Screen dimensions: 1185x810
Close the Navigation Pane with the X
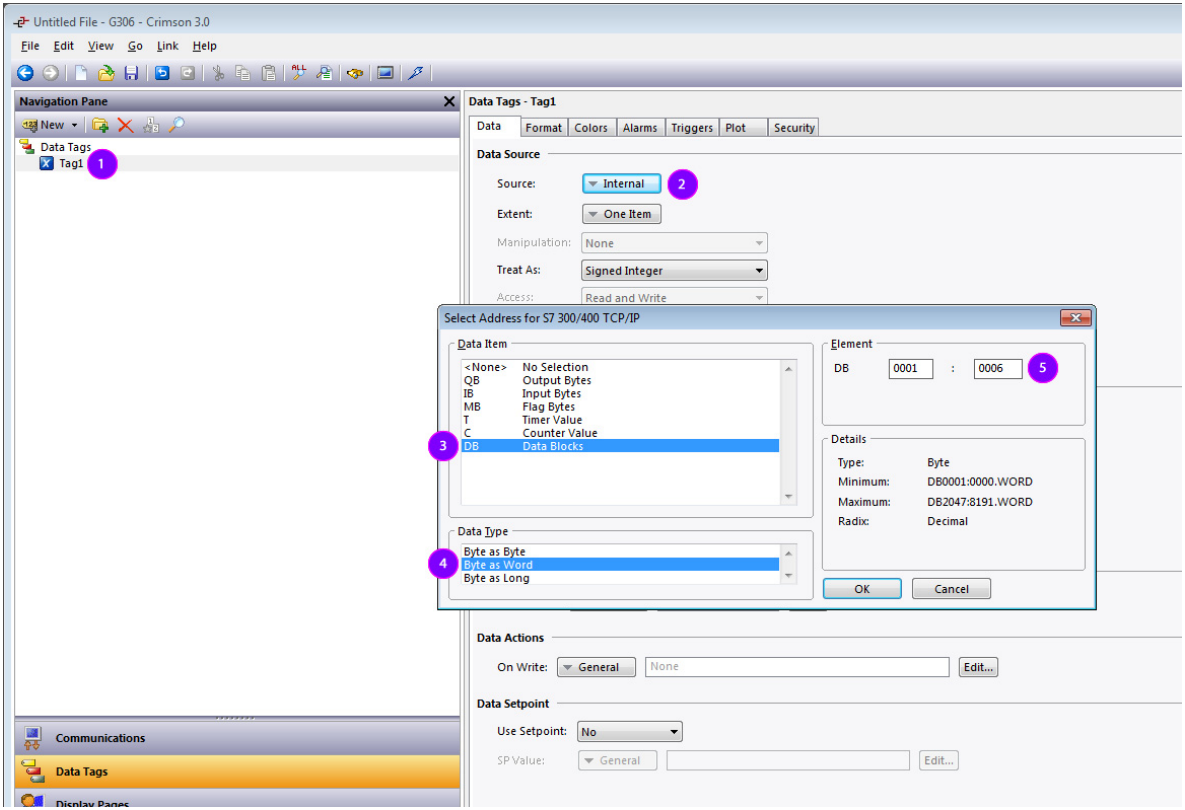[449, 101]
